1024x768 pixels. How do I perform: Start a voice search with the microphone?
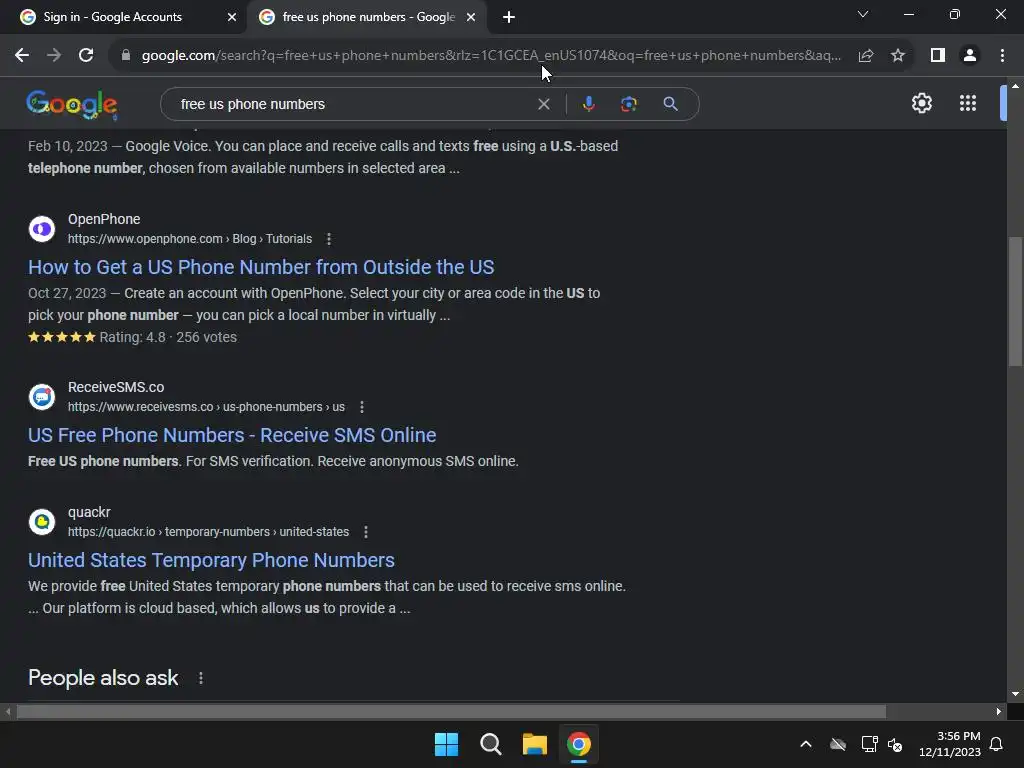click(588, 104)
